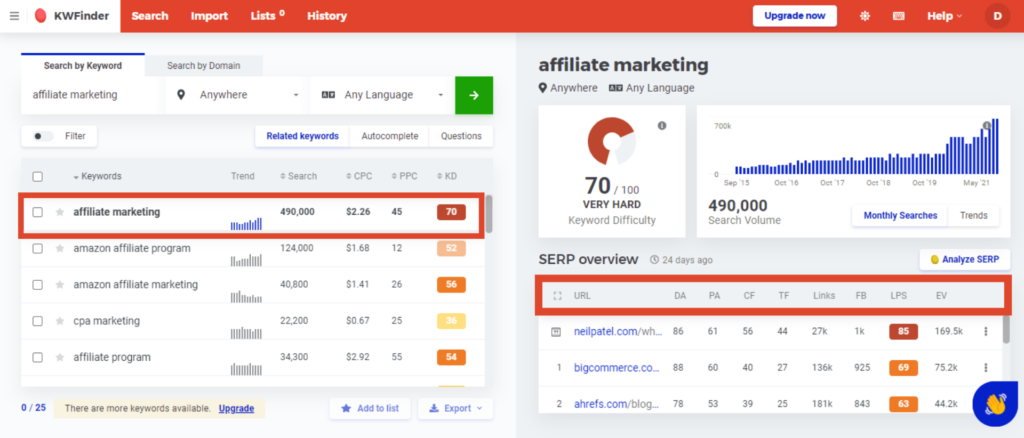The image size is (1024, 438).
Task: Click the KD 70 difficulty badge
Action: click(451, 212)
